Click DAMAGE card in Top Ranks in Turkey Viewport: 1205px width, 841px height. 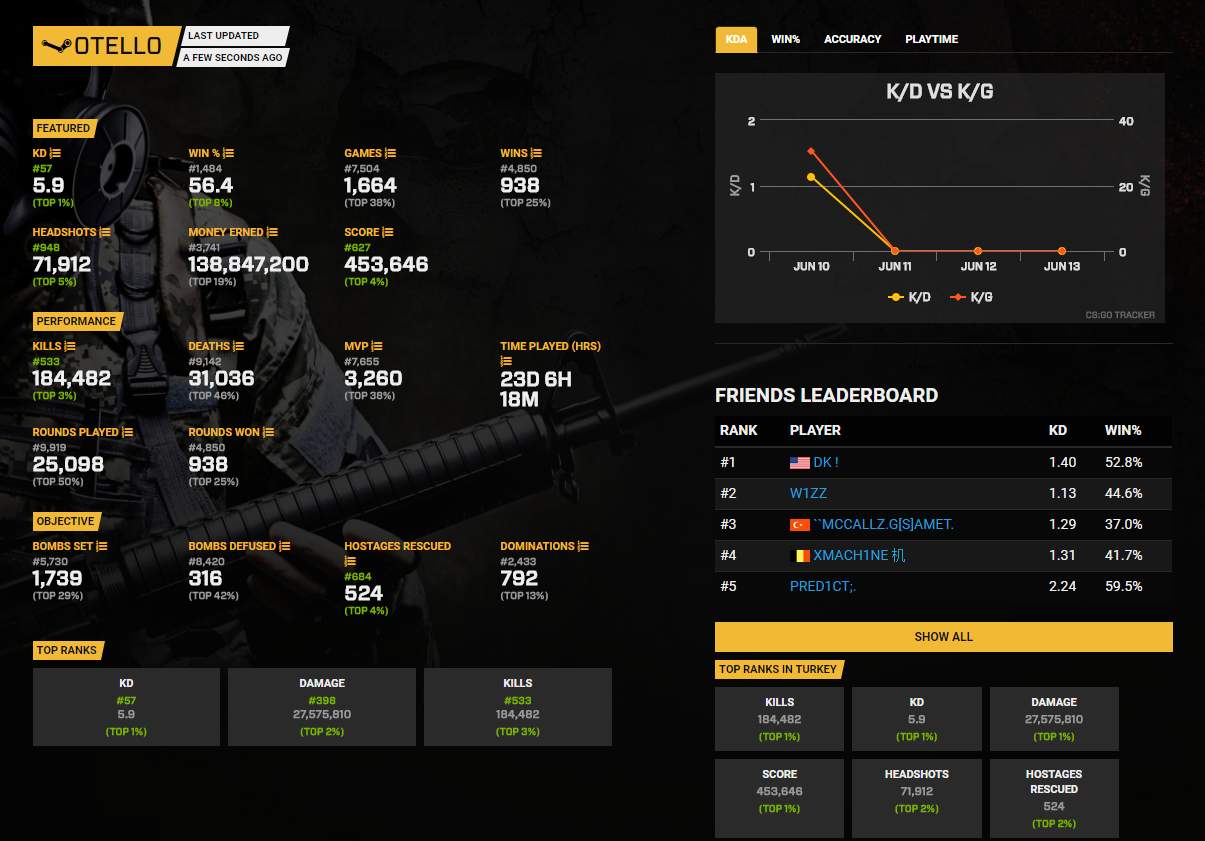[x=1054, y=719]
